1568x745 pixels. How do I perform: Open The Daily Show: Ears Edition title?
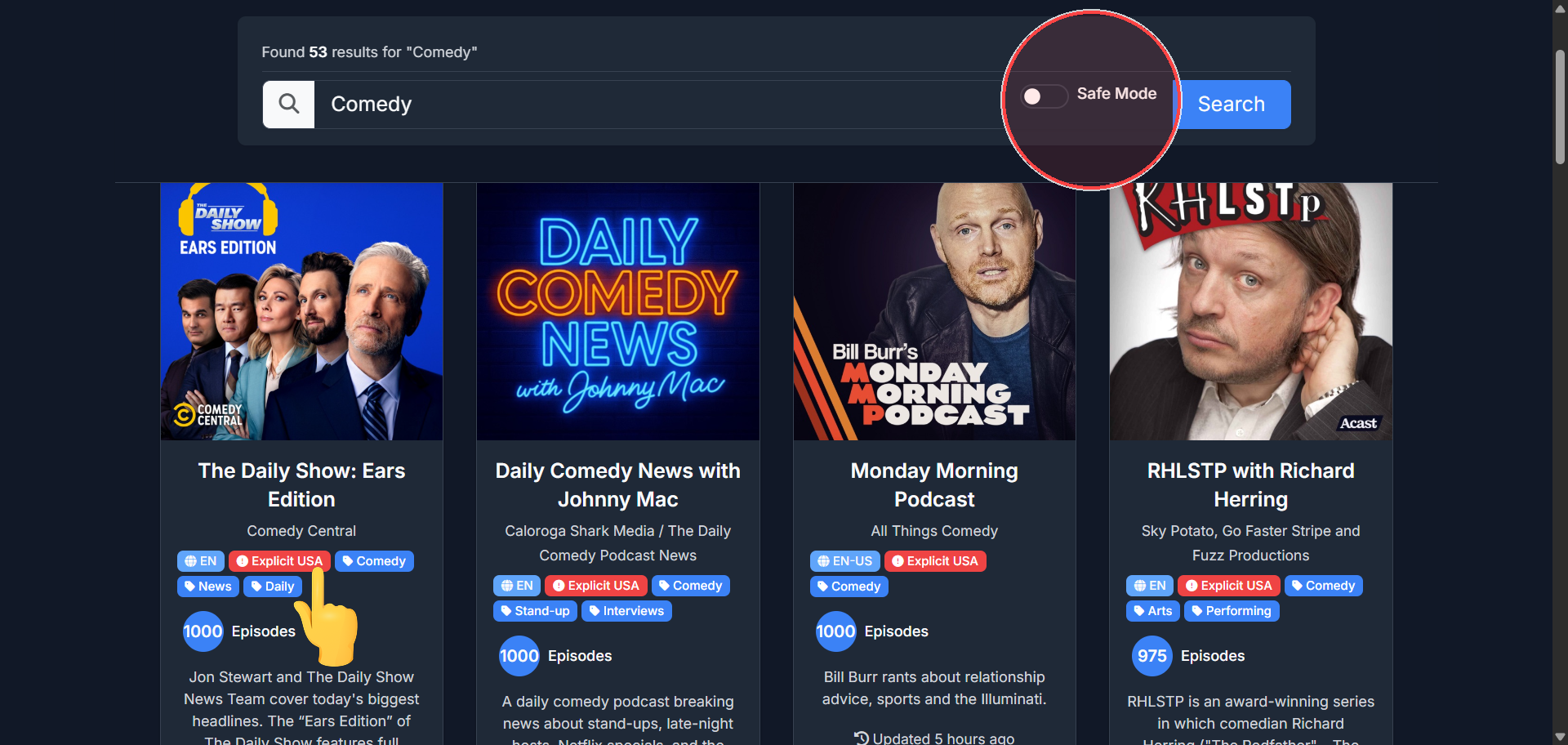pos(301,484)
